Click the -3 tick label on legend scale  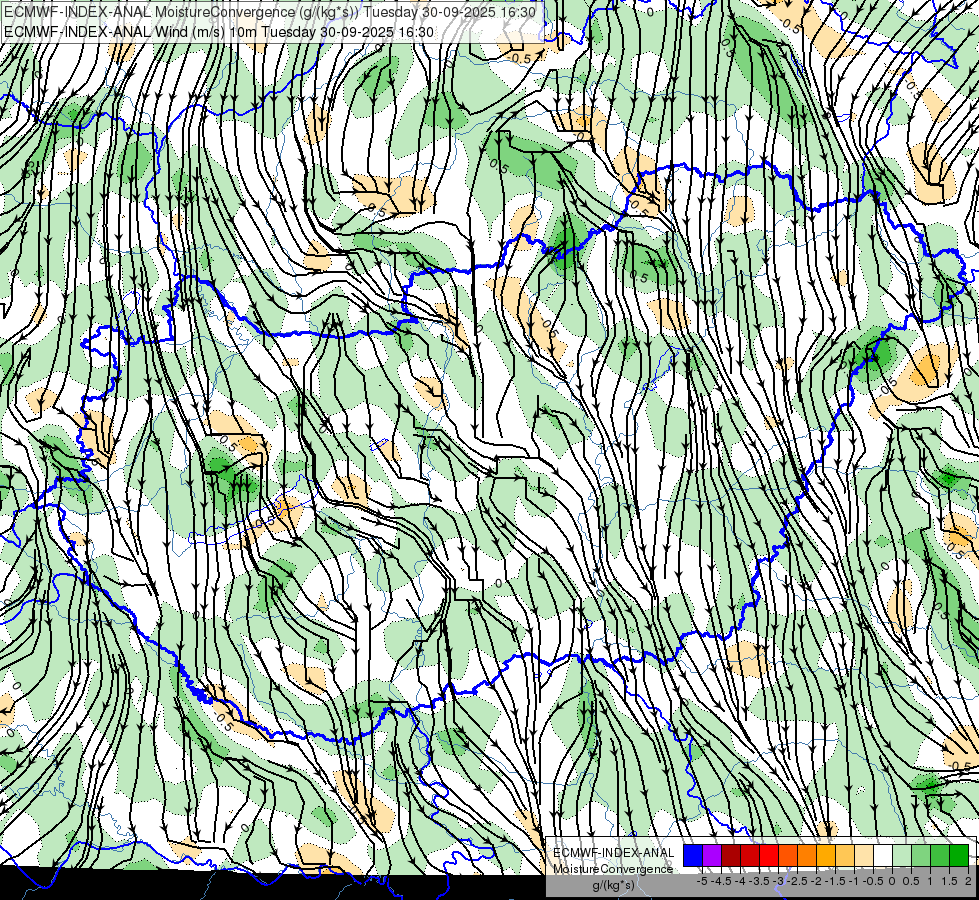[x=777, y=881]
